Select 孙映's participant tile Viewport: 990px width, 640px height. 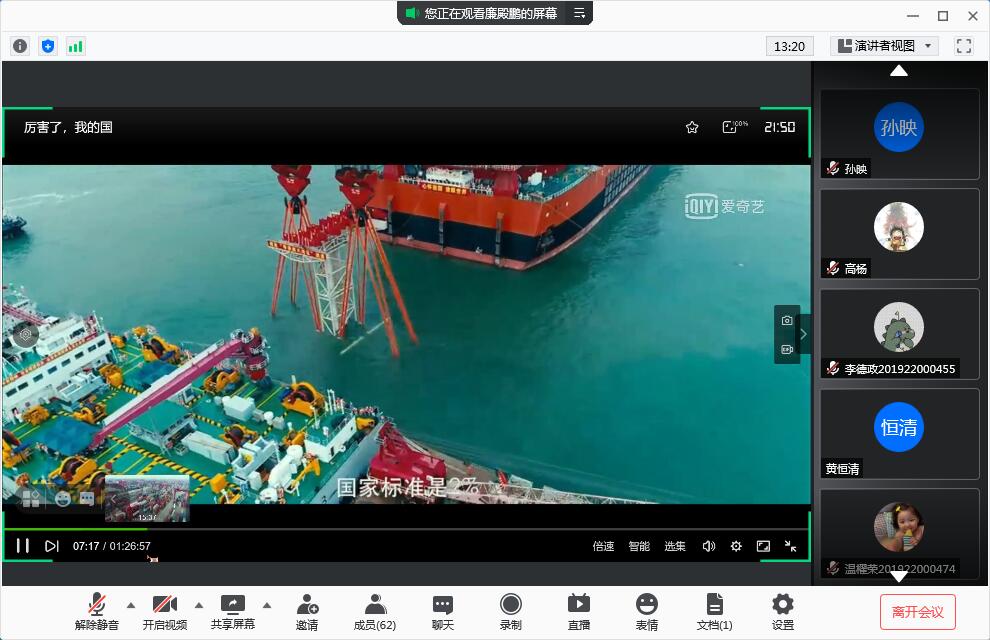point(900,134)
